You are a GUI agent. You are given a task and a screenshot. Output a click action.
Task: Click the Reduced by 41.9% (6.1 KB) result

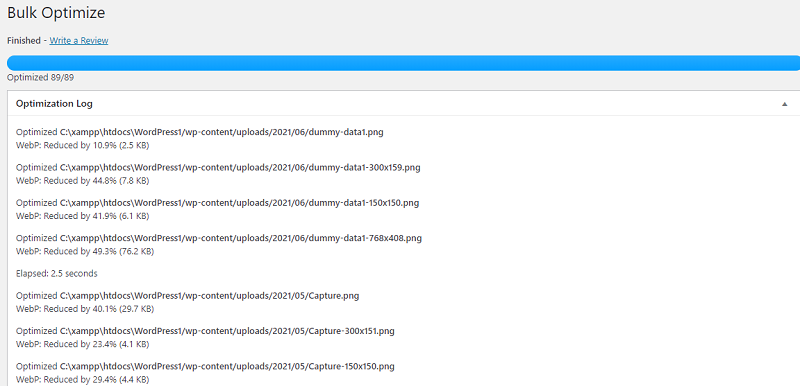[83, 216]
